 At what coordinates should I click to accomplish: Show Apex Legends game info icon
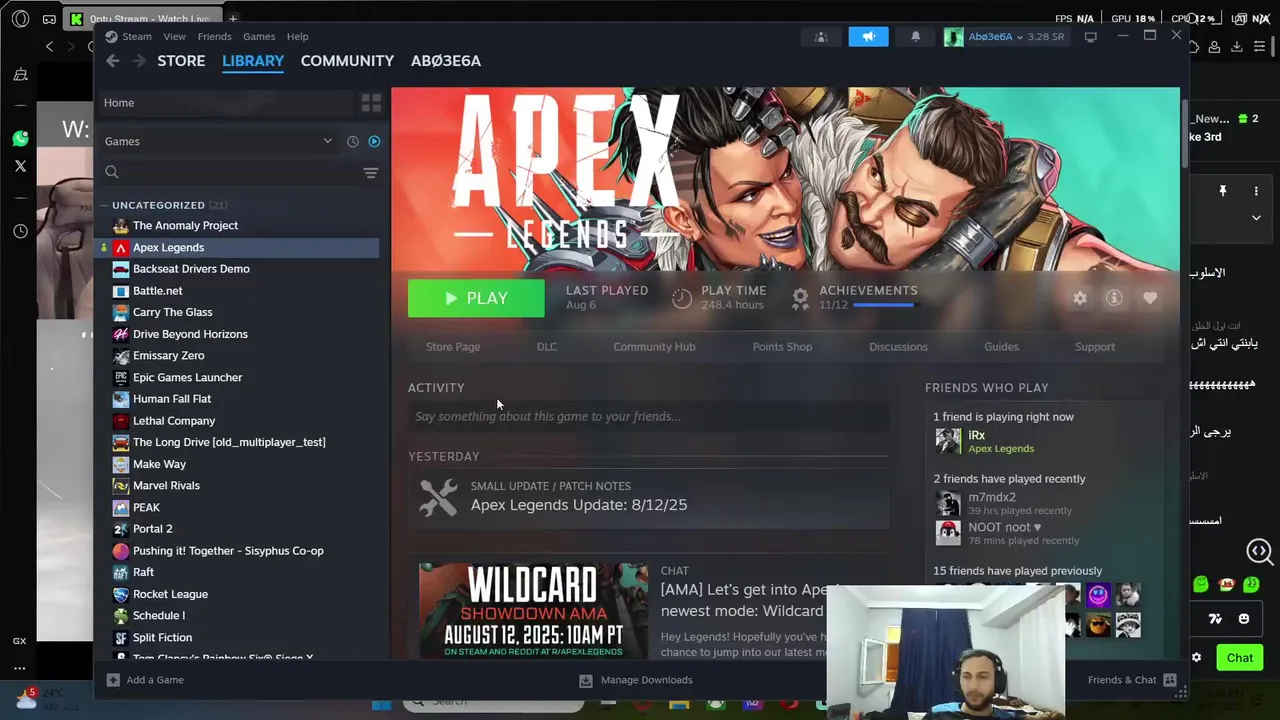1114,298
